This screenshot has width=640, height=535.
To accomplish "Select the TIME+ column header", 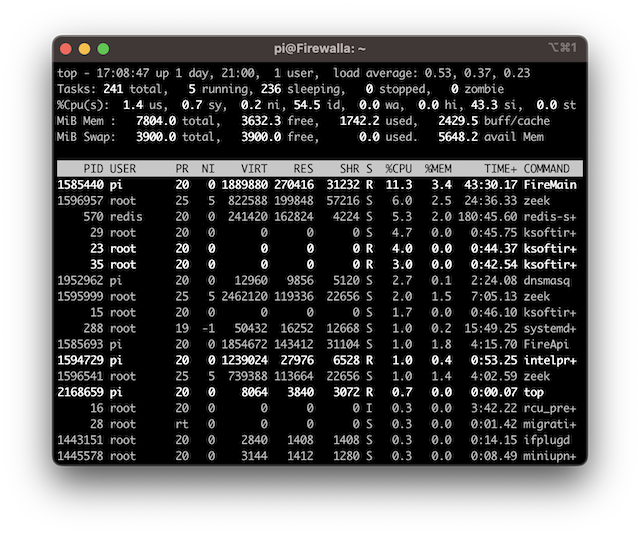I will click(x=498, y=169).
